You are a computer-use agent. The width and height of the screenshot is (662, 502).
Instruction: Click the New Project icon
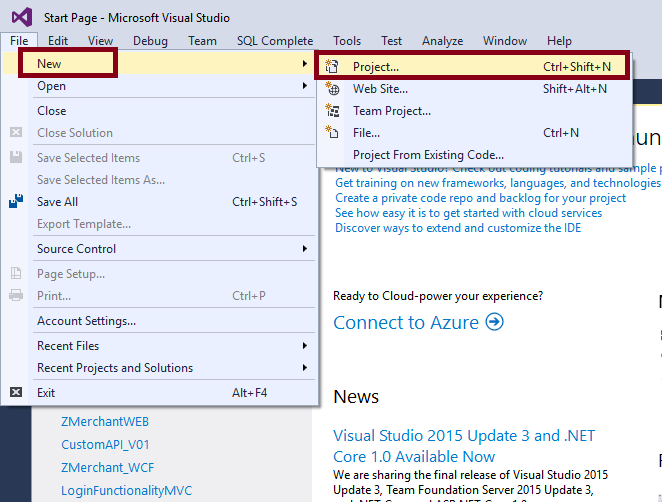333,67
